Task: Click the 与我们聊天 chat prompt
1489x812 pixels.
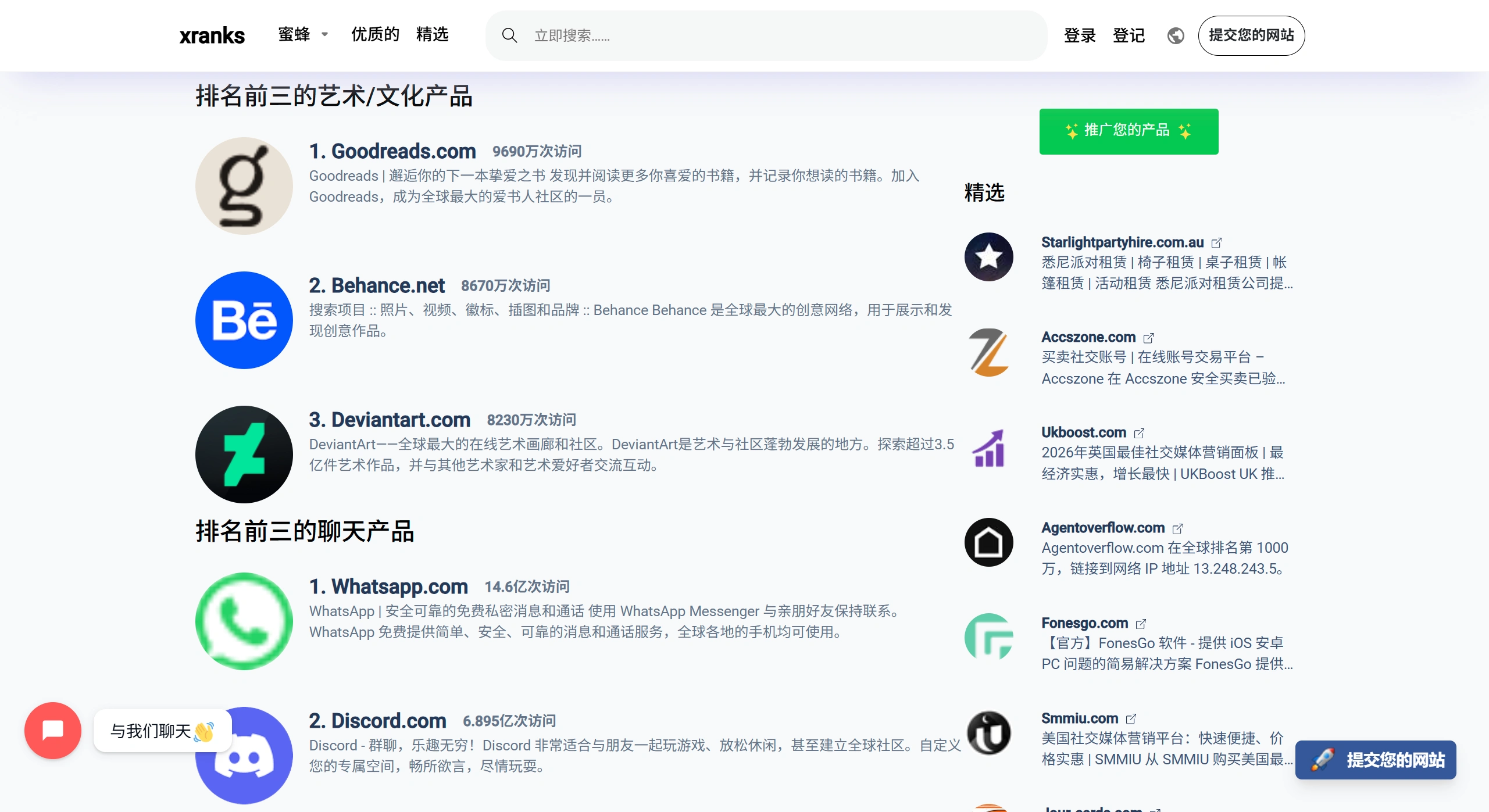Action: [162, 731]
